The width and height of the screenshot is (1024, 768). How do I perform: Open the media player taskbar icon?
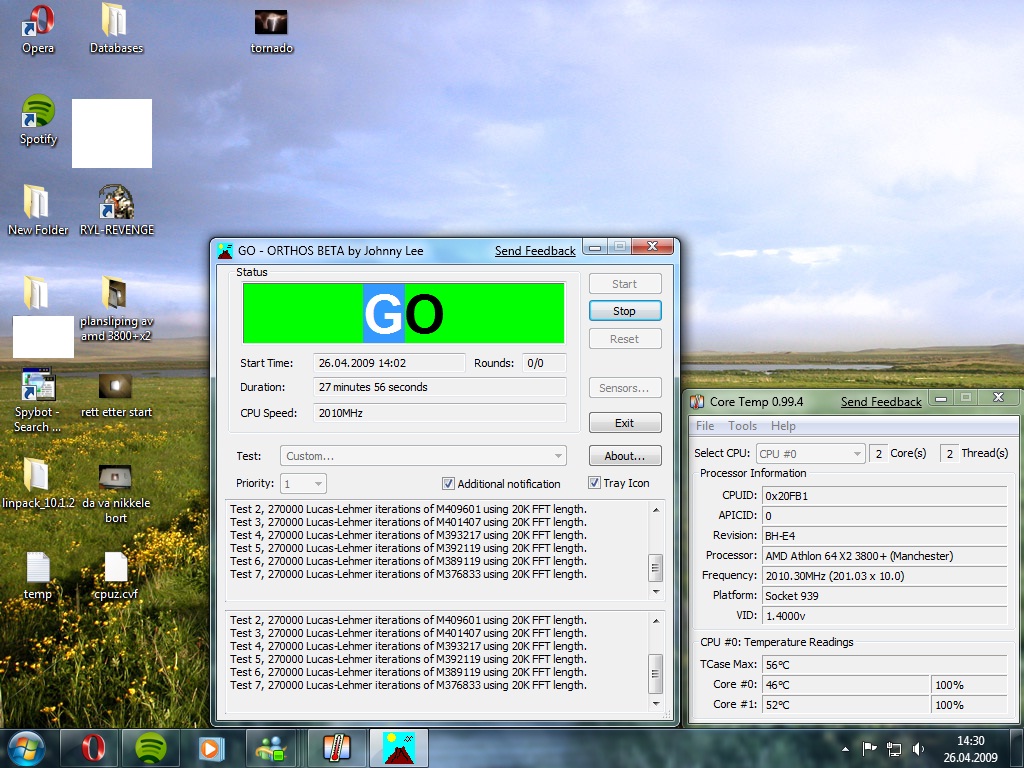click(x=211, y=748)
